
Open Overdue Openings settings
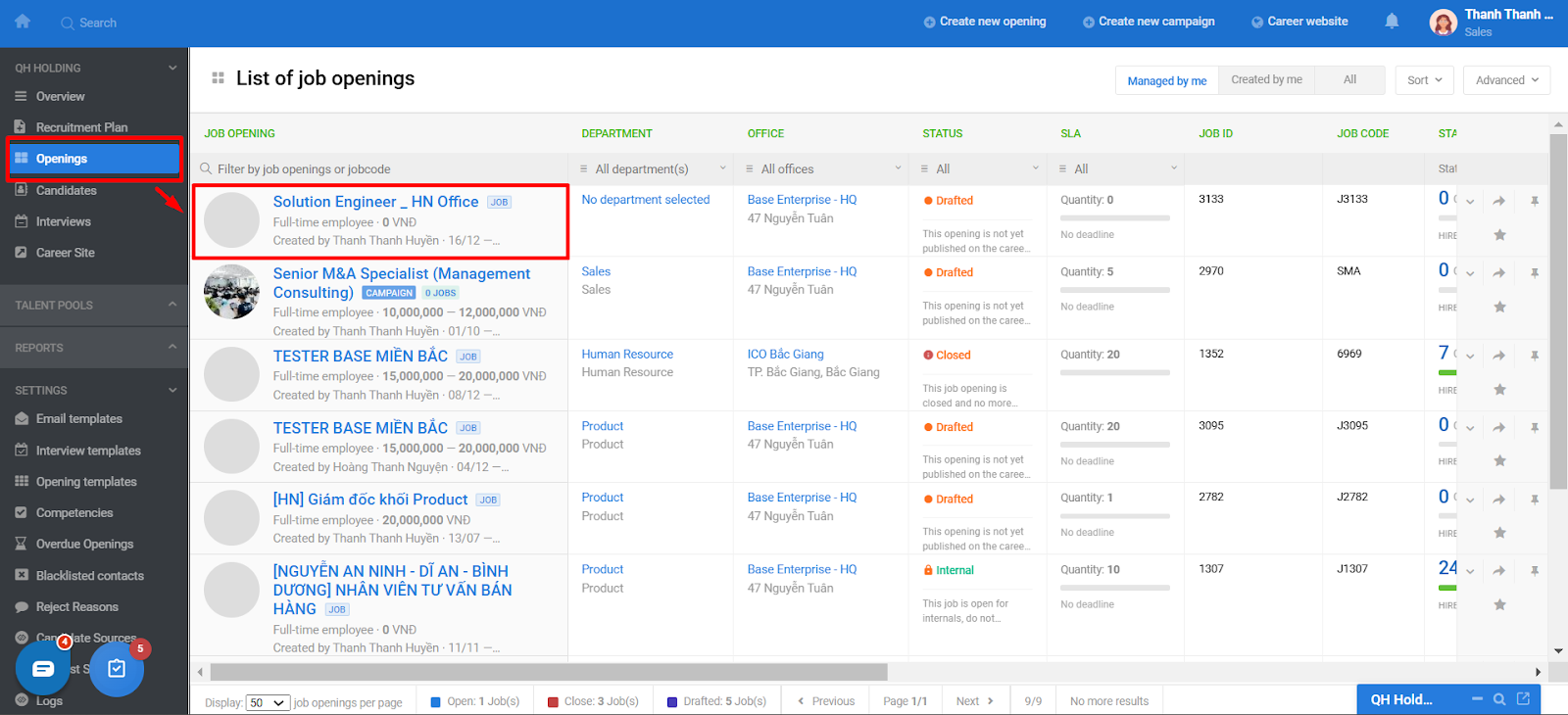pos(84,545)
